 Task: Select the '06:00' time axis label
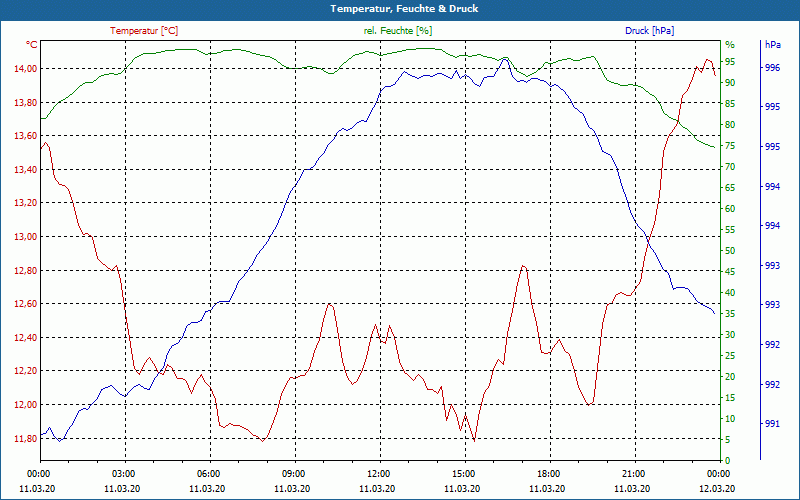[x=208, y=473]
